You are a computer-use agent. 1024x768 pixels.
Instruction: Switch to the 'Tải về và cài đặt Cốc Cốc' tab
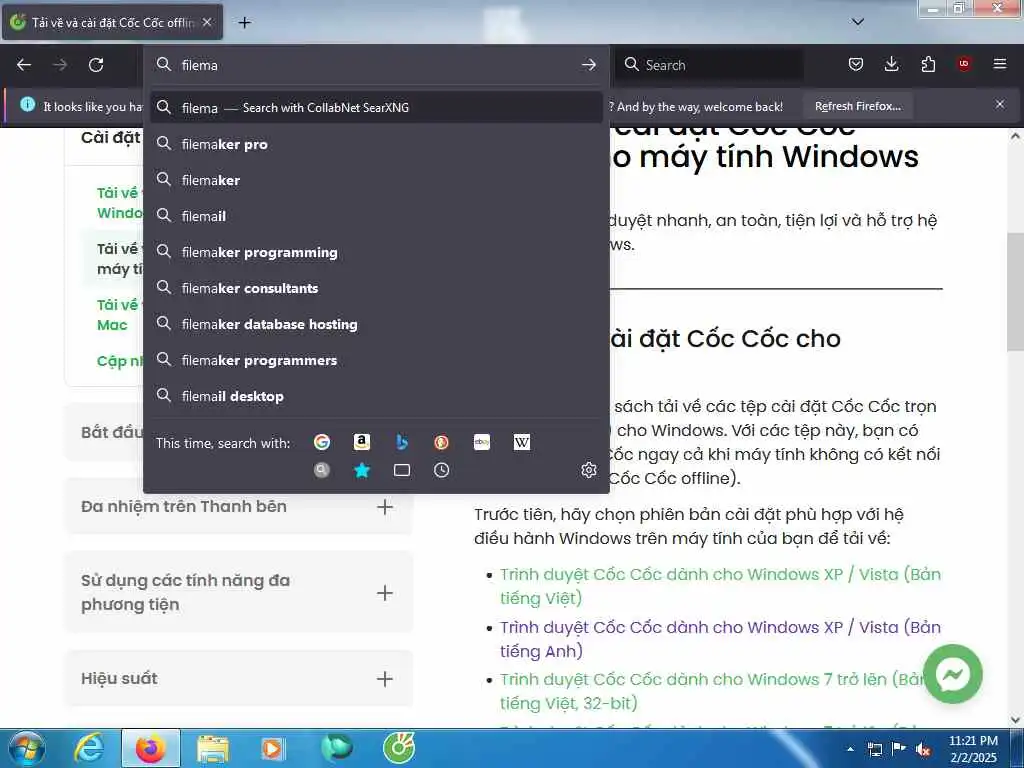pos(112,23)
